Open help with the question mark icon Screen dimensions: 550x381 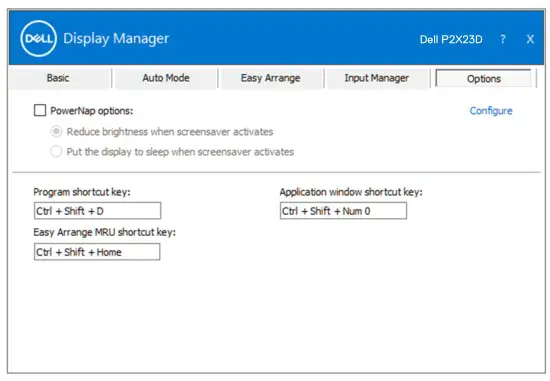pos(503,39)
